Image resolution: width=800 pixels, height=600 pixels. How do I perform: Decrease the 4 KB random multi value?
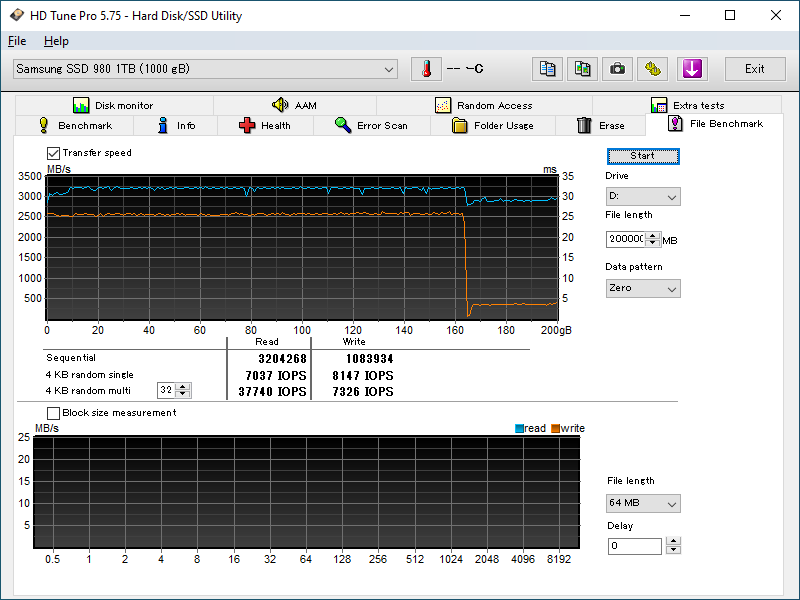click(x=183, y=394)
